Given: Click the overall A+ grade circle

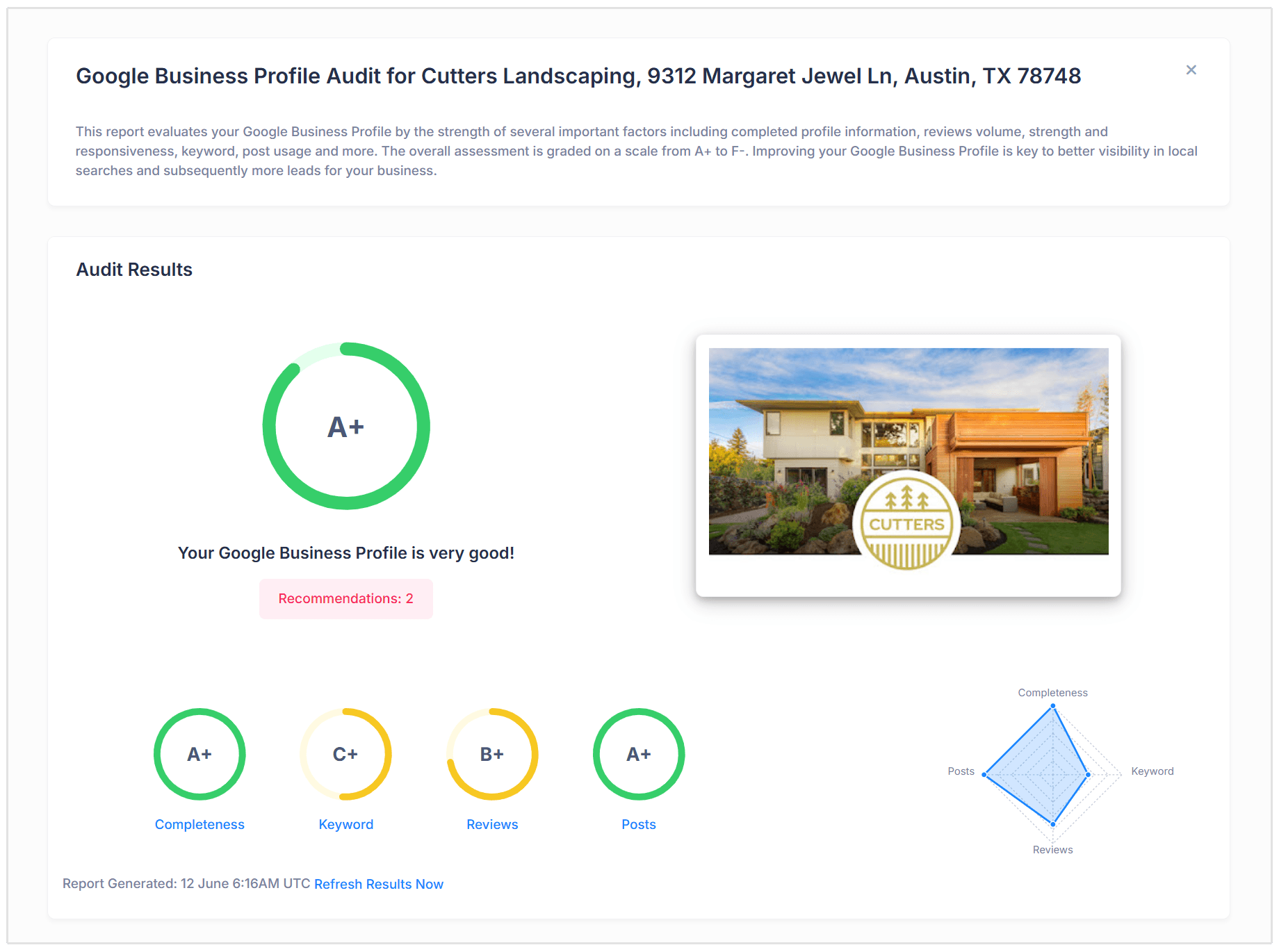Looking at the screenshot, I should click(346, 426).
